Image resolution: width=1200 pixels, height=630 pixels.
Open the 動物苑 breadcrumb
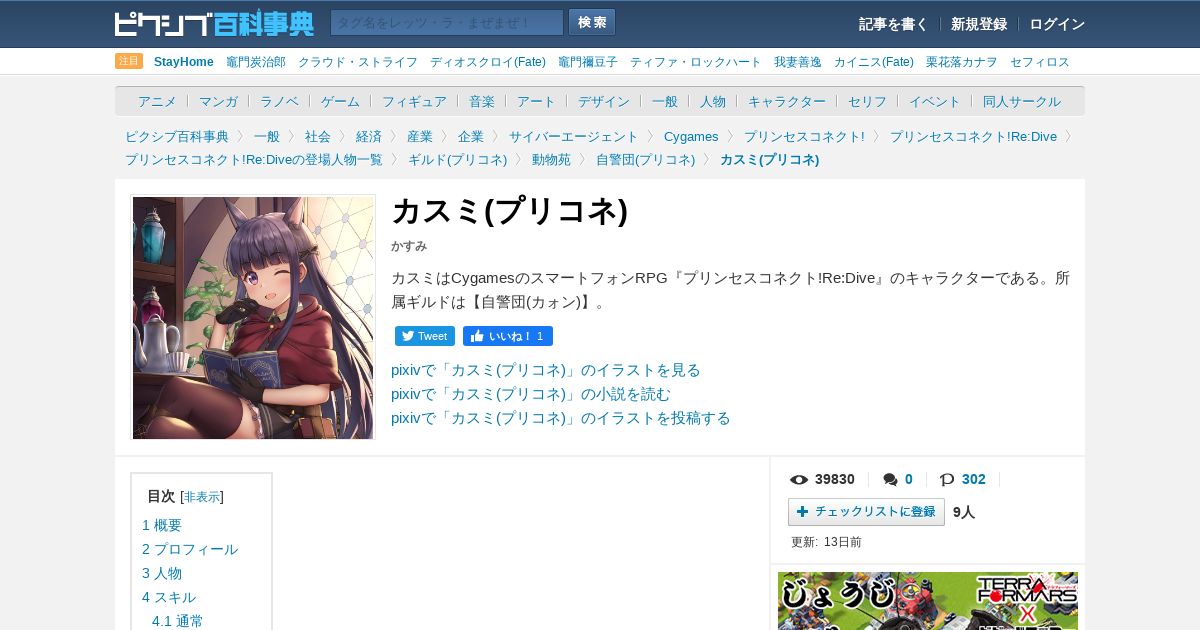[552, 160]
